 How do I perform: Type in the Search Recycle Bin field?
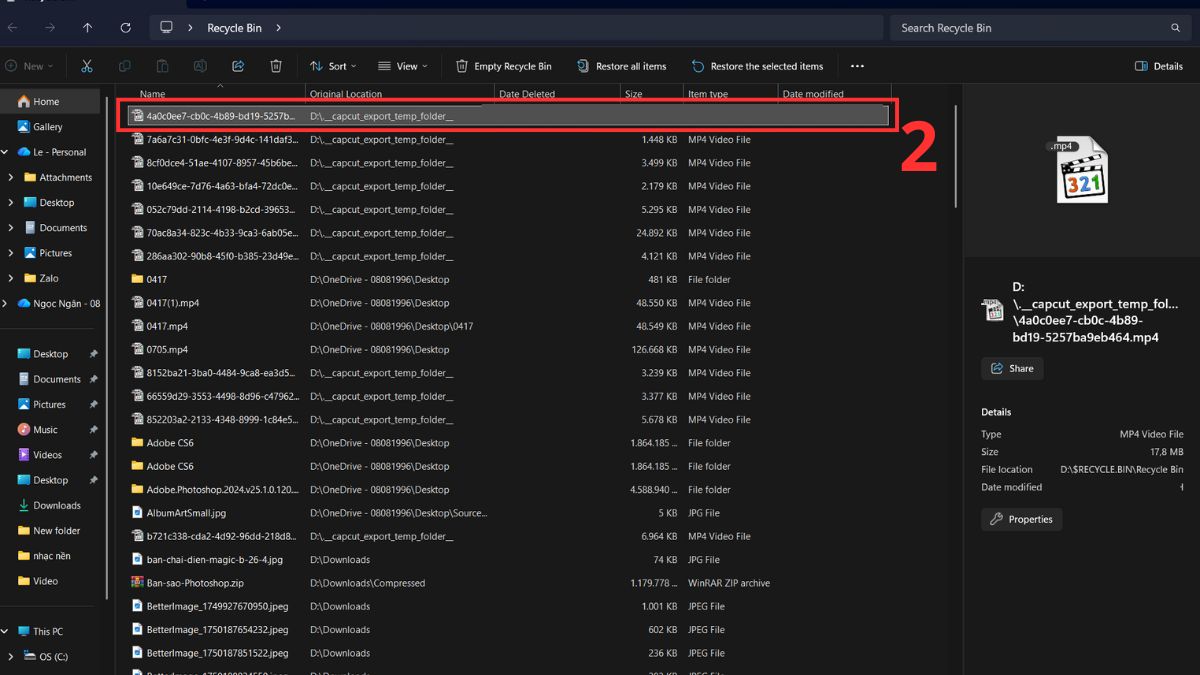1030,28
